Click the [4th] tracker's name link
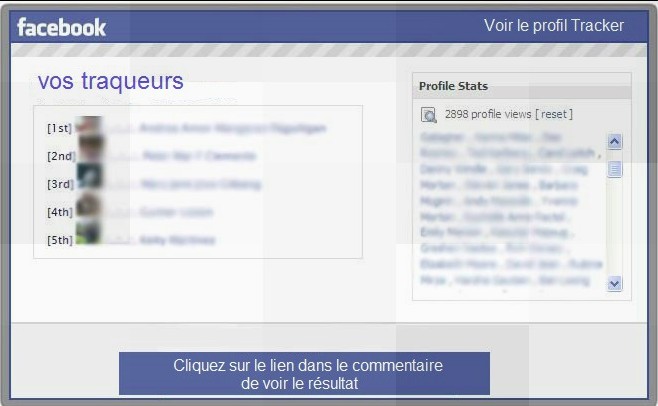Image resolution: width=658 pixels, height=406 pixels. tap(176, 212)
